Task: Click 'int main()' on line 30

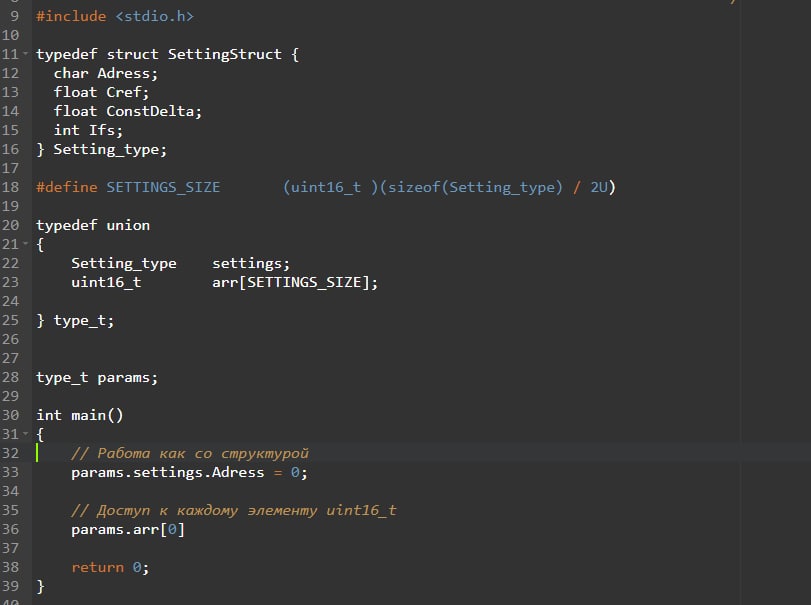Action: [x=80, y=415]
